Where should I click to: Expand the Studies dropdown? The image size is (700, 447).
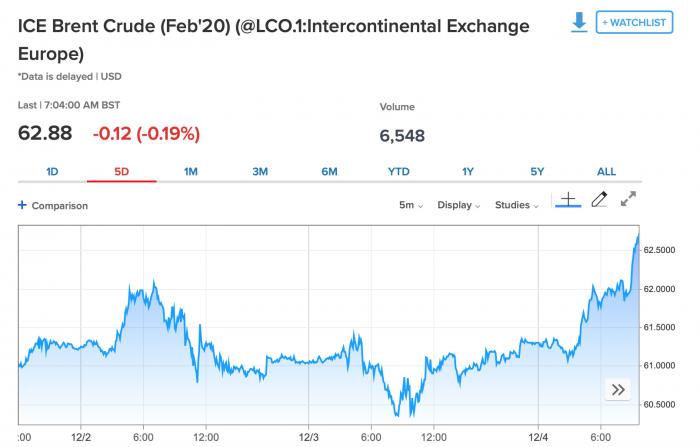517,205
